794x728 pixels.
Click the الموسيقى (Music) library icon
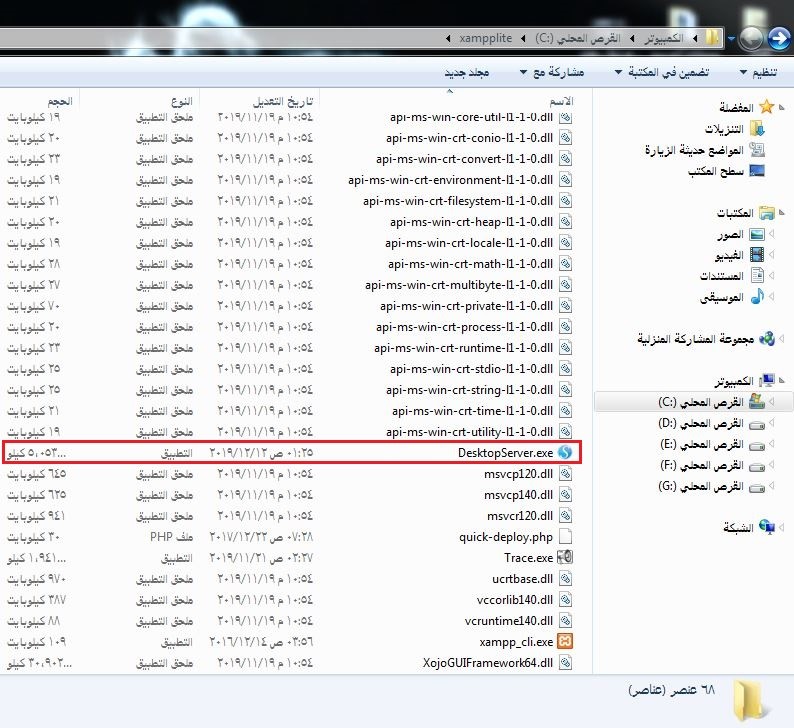coord(757,297)
